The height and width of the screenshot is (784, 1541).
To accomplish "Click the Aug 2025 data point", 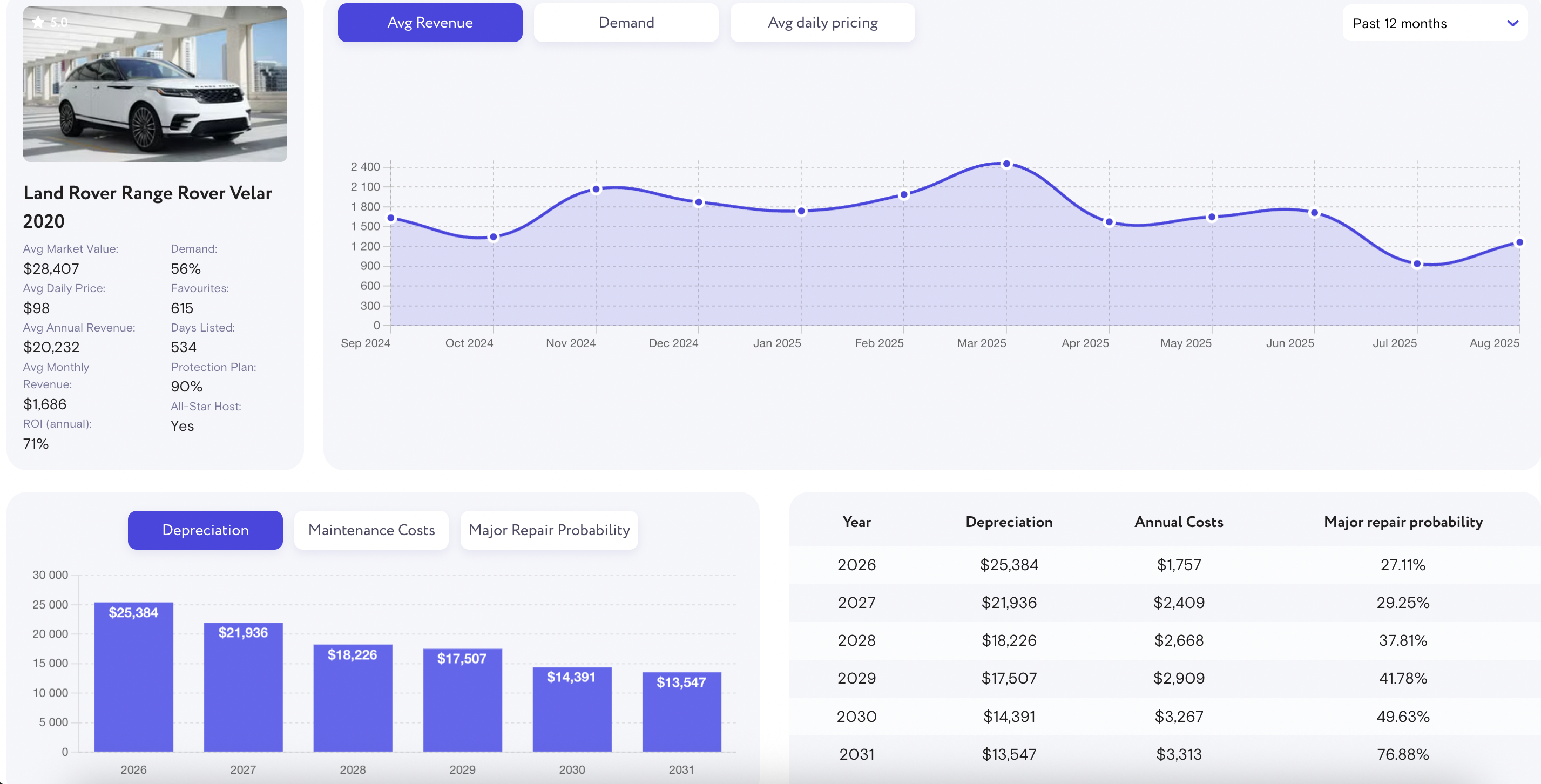I will [1519, 242].
